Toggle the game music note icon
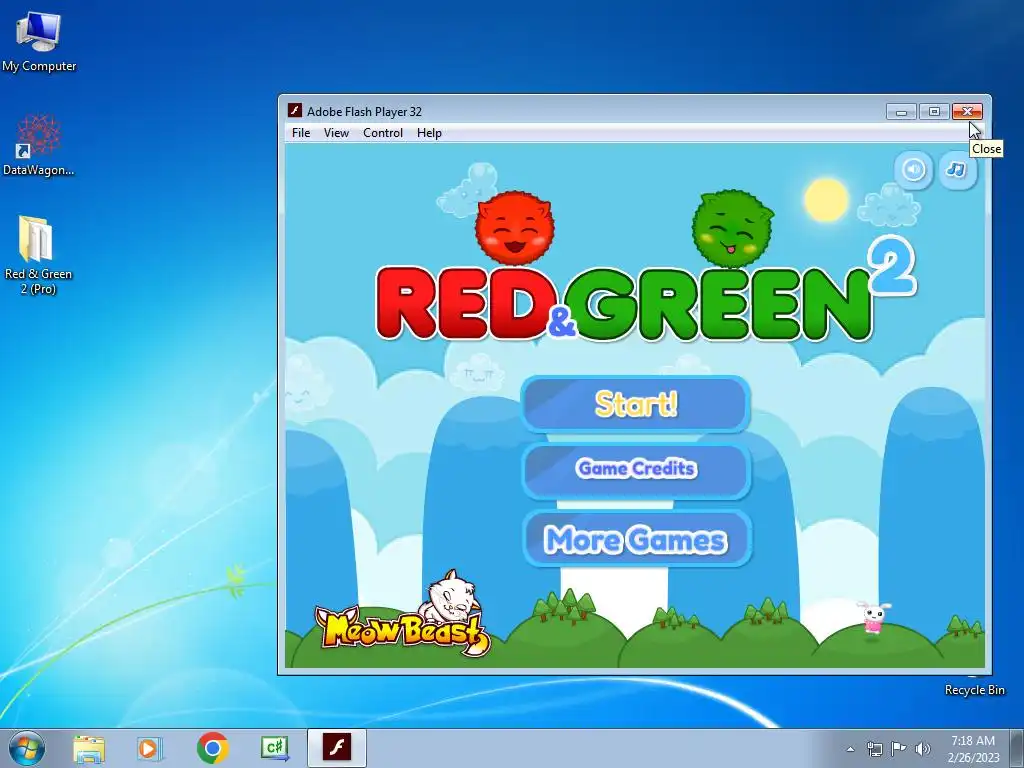The width and height of the screenshot is (1024, 768). click(955, 170)
